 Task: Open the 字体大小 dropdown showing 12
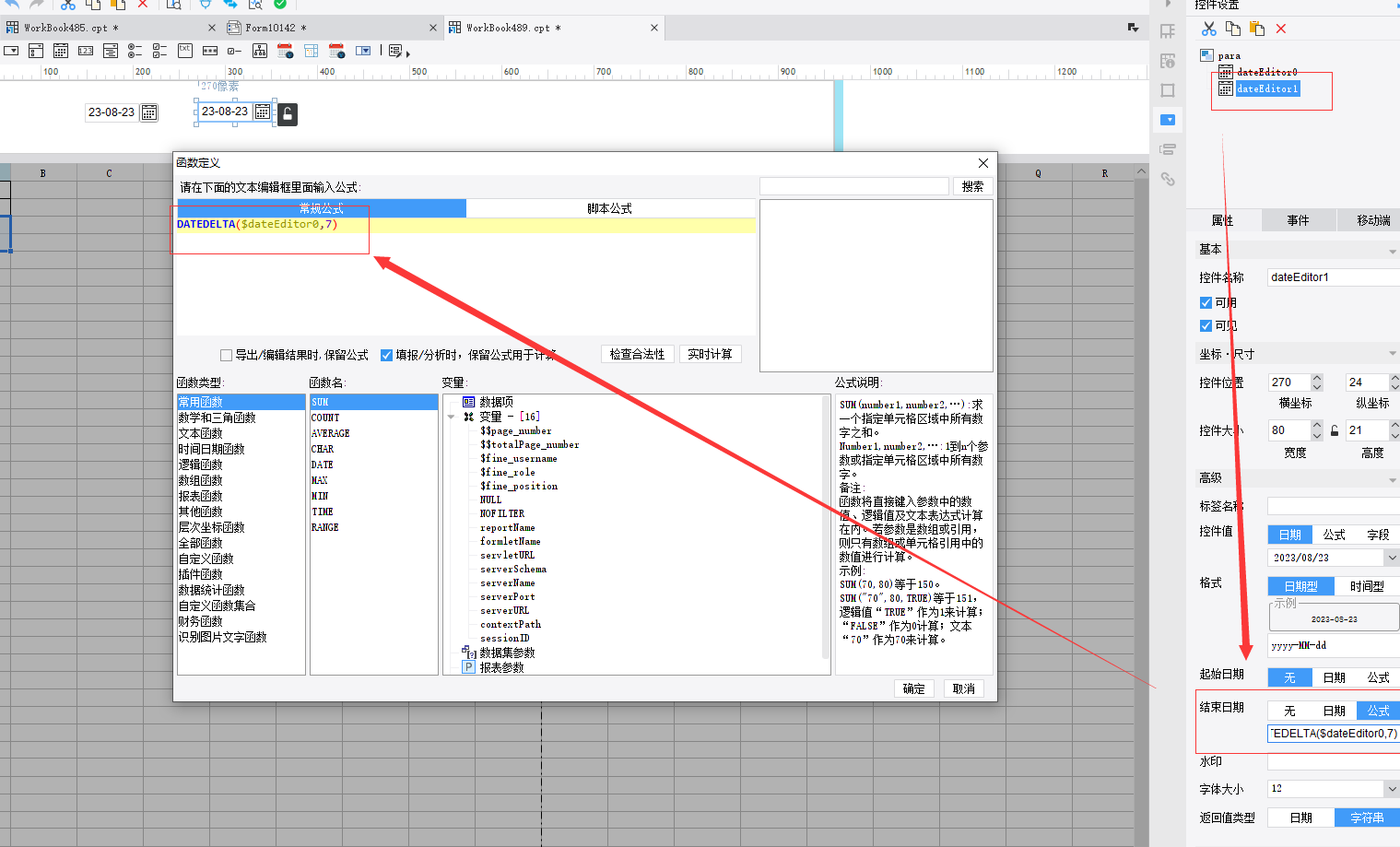click(x=1391, y=789)
